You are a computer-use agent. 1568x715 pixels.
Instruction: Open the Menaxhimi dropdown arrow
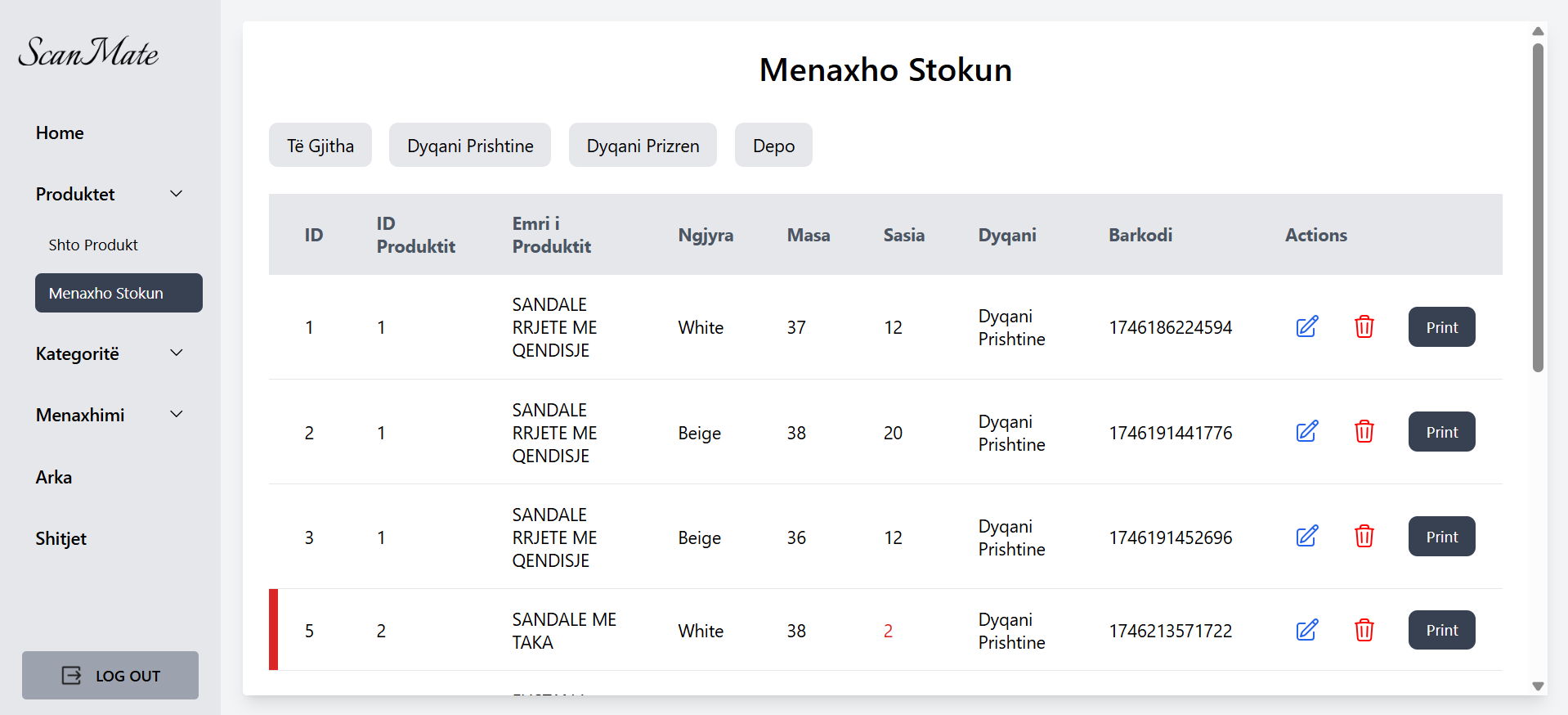[176, 415]
